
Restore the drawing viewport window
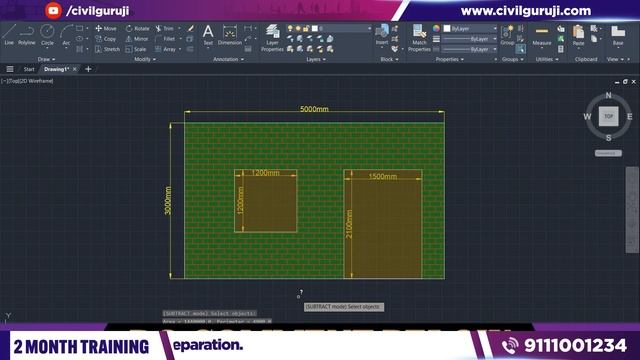pos(625,82)
